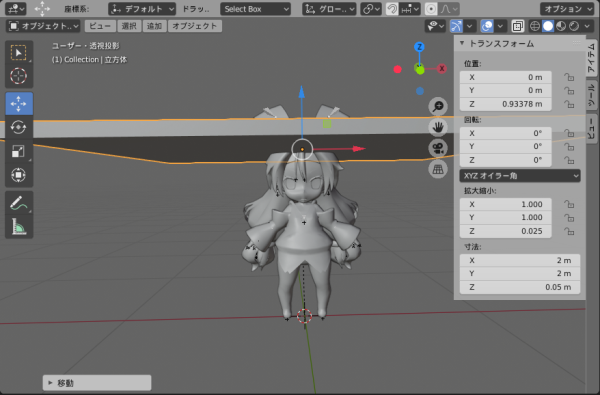This screenshot has width=600, height=395.
Task: Switch to the ツール sidebar tab
Action: coord(591,95)
